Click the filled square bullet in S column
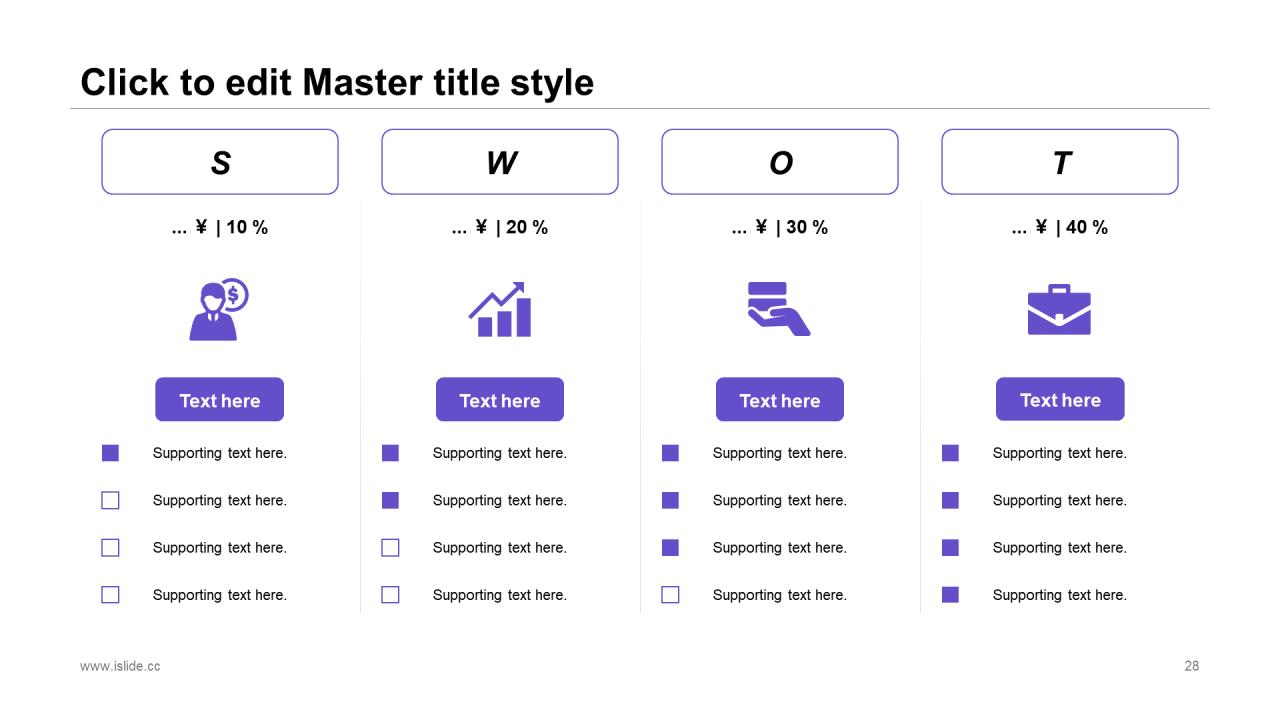 tap(110, 453)
